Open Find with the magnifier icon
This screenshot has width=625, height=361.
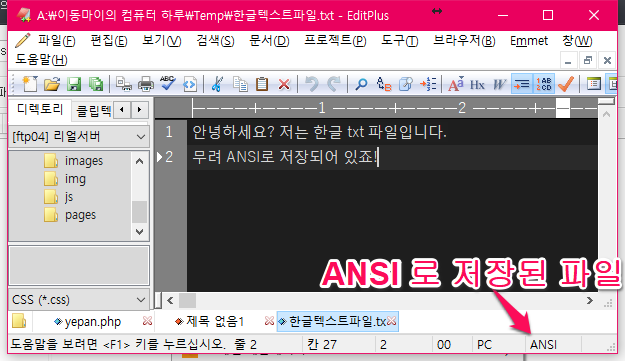(x=361, y=84)
